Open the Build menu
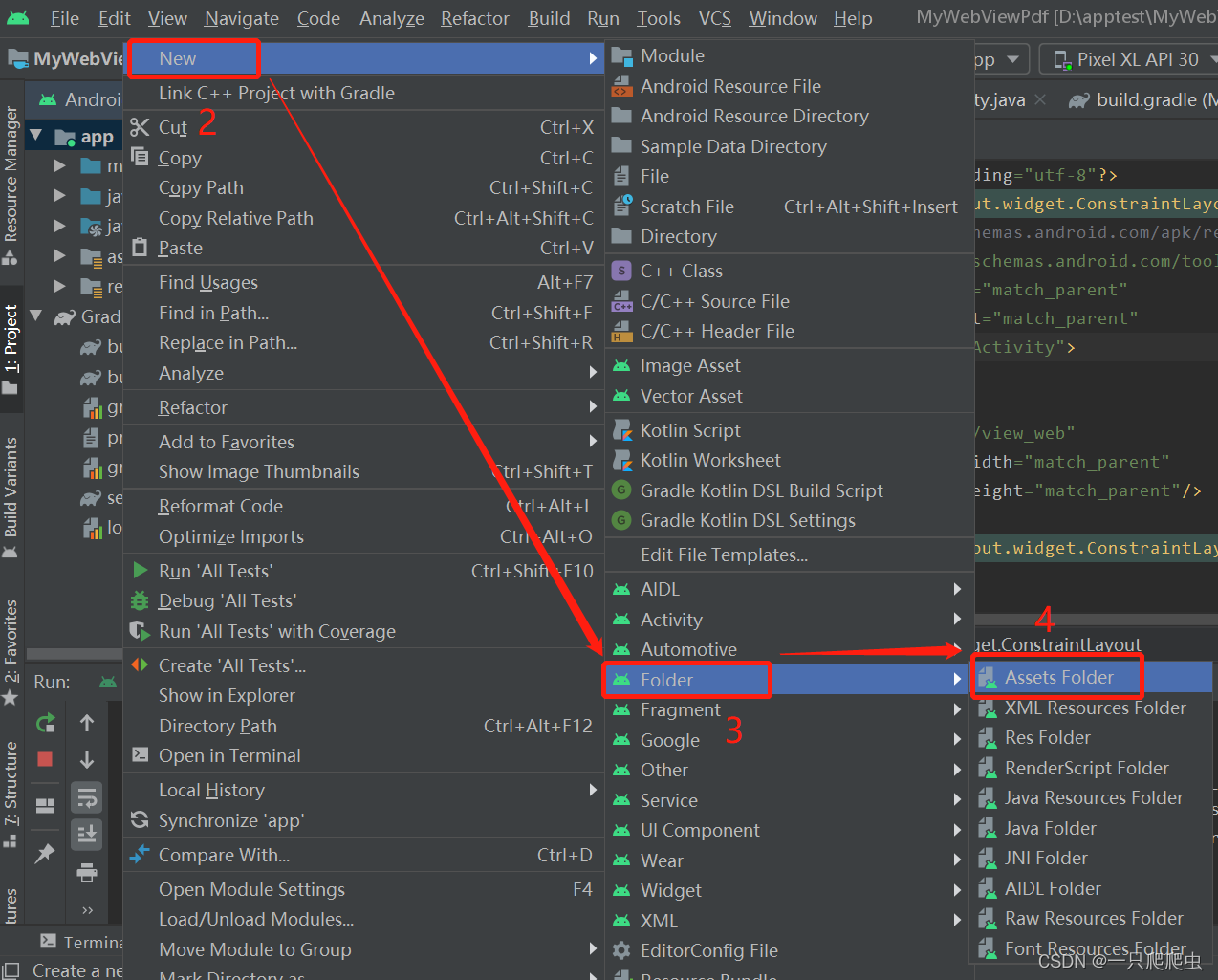This screenshot has height=980, width=1218. [549, 18]
